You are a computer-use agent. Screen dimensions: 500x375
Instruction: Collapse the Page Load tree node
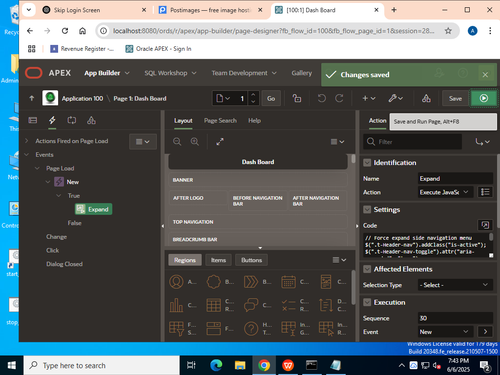pos(37,168)
